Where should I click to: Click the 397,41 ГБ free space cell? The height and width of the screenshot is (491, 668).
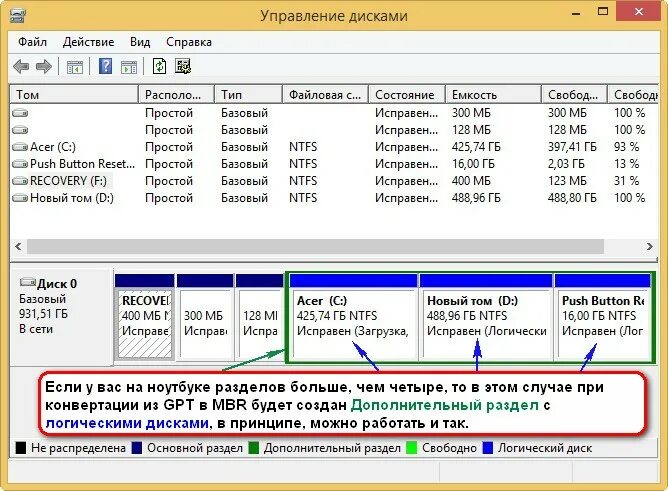click(572, 147)
